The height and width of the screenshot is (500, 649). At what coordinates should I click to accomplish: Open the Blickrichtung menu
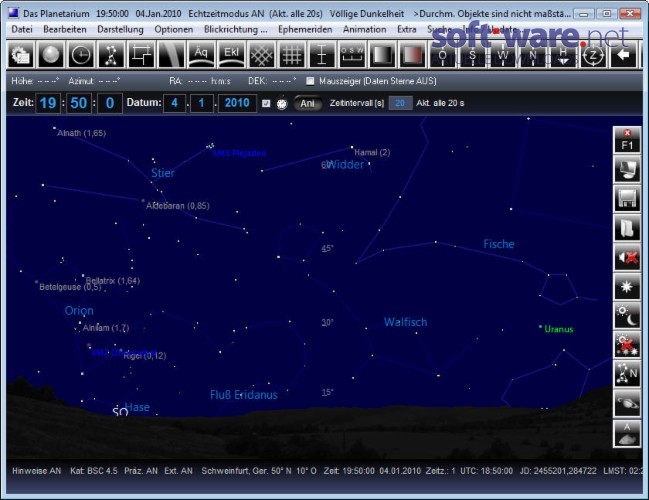click(x=236, y=29)
